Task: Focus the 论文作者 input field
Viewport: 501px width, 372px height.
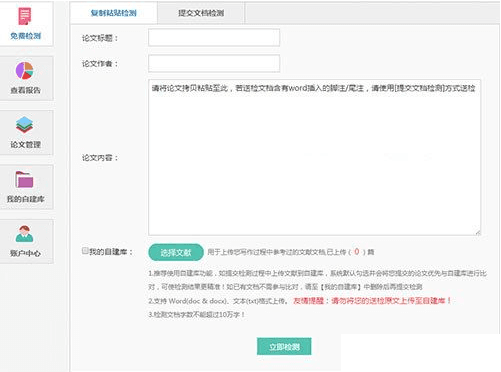Action: point(214,63)
